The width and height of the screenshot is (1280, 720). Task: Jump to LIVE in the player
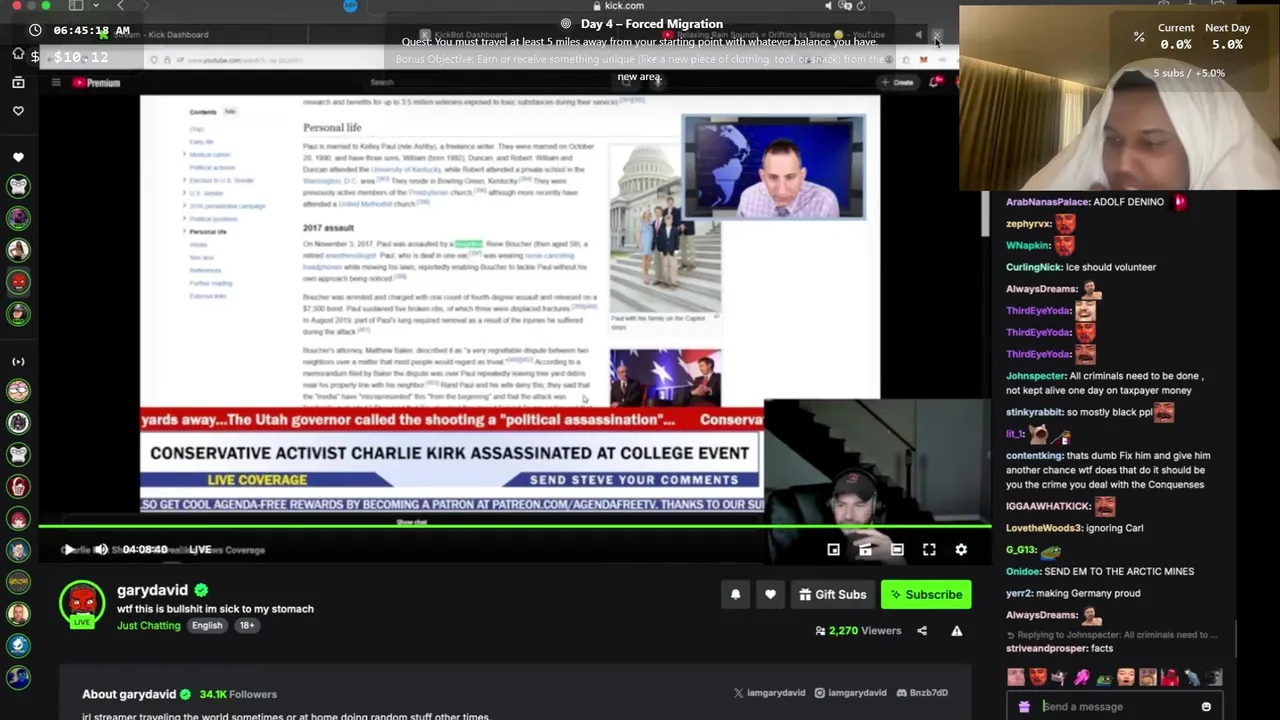pyautogui.click(x=200, y=549)
